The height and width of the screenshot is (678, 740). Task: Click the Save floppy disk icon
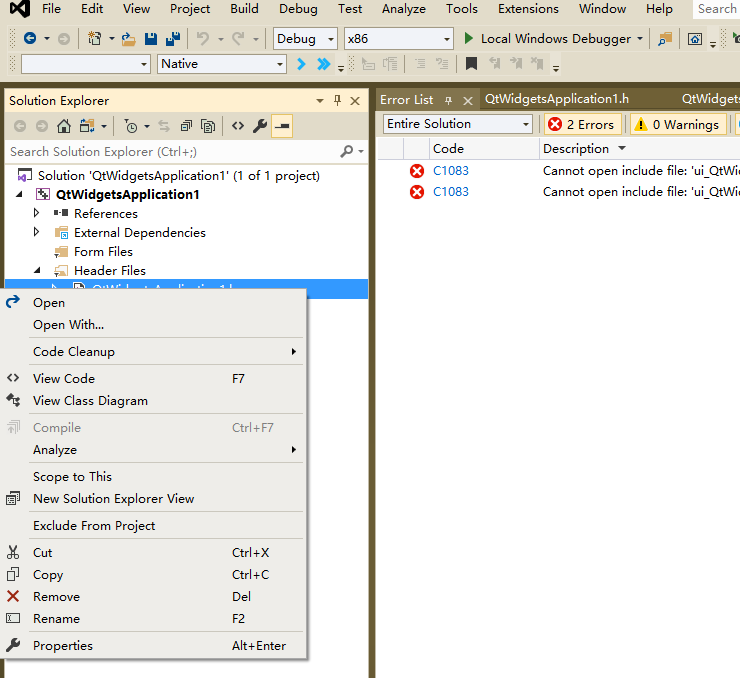(x=151, y=39)
